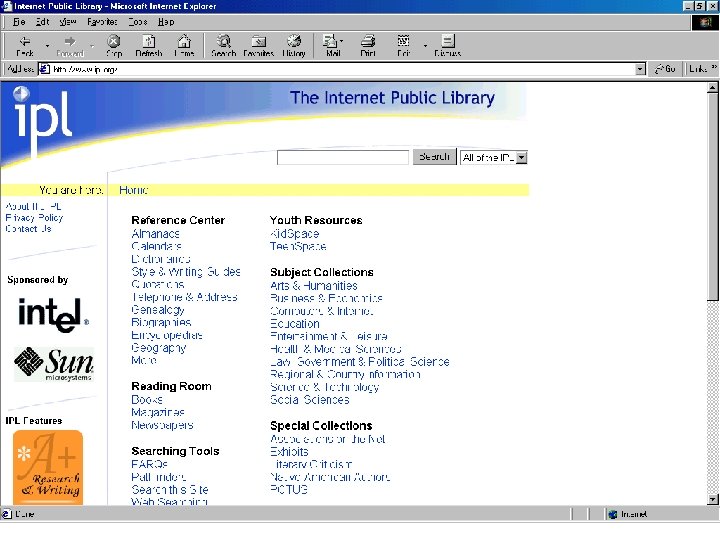This screenshot has width=720, height=540.
Task: Open the View menu
Action: pyautogui.click(x=68, y=22)
